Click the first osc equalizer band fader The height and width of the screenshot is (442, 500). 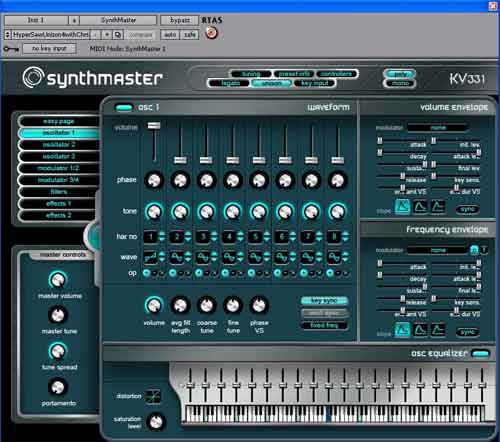[190, 386]
